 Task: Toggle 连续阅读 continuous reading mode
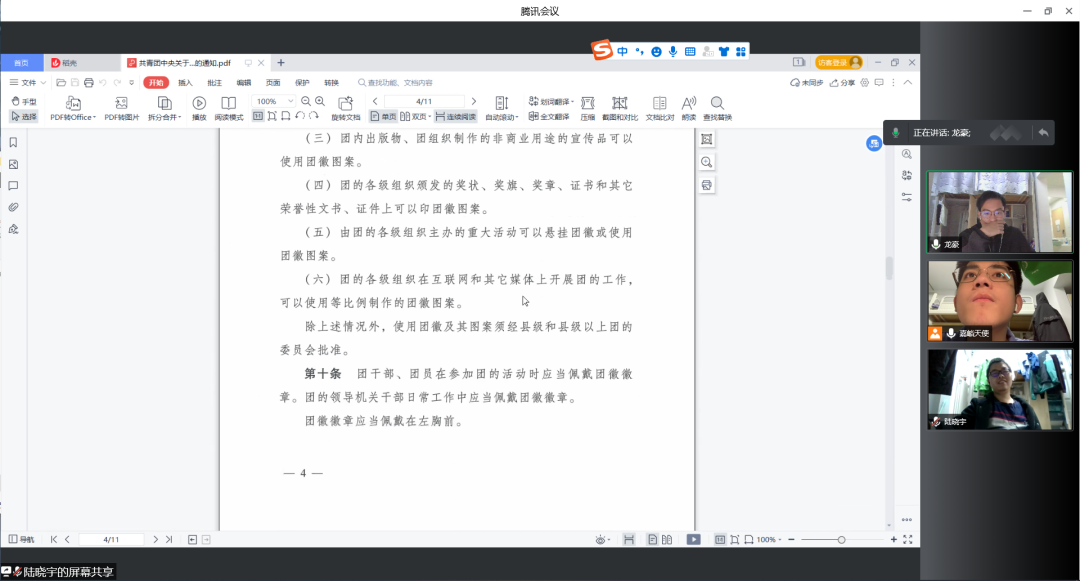point(456,117)
